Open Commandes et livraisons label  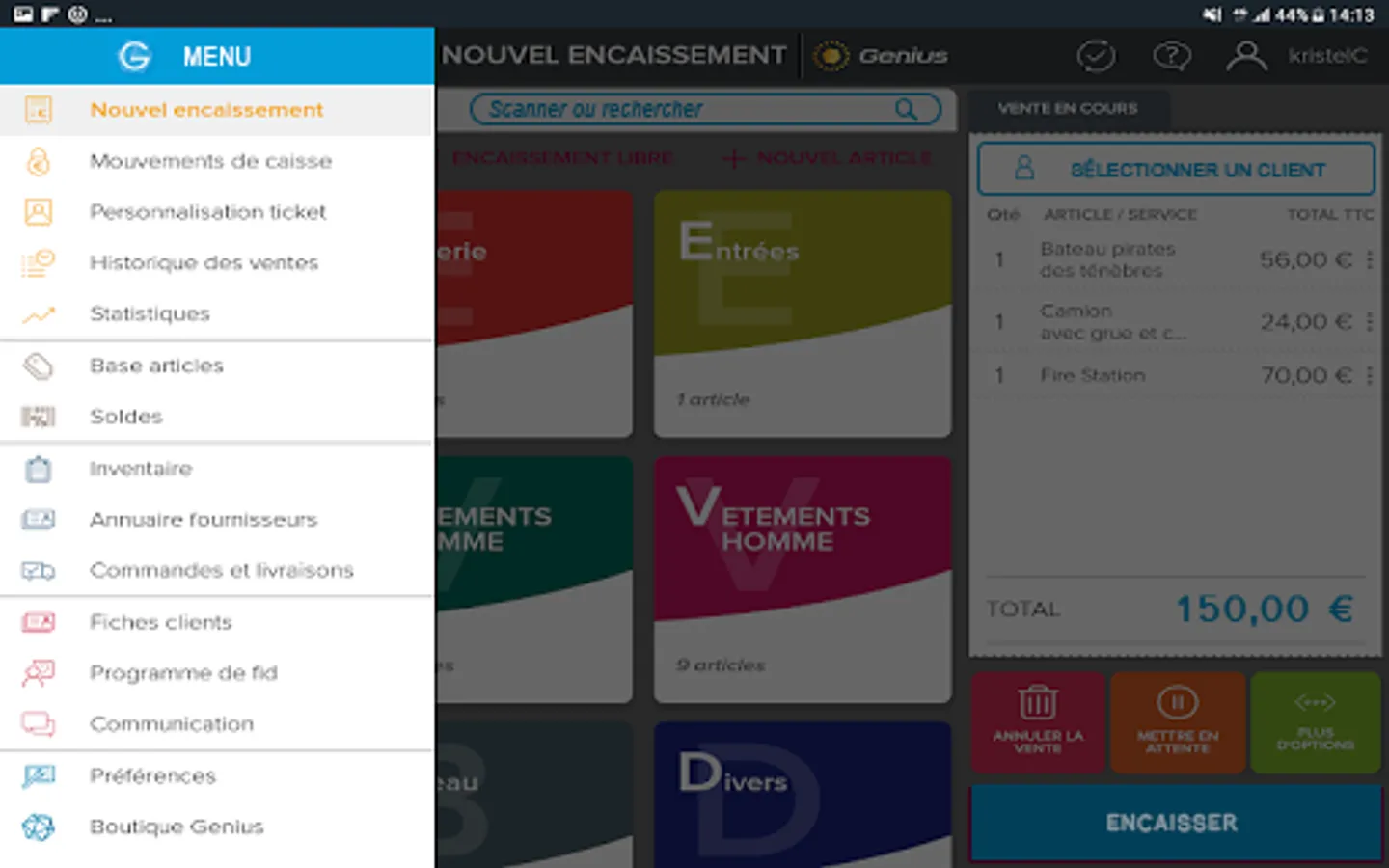tap(222, 571)
